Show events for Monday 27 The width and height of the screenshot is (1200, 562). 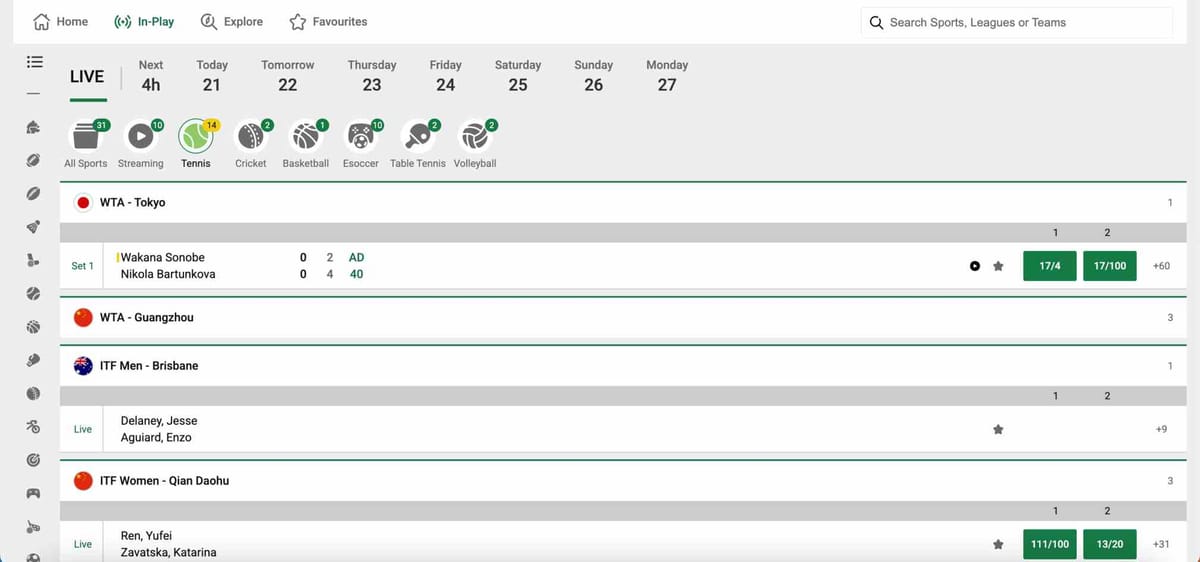[x=667, y=76]
